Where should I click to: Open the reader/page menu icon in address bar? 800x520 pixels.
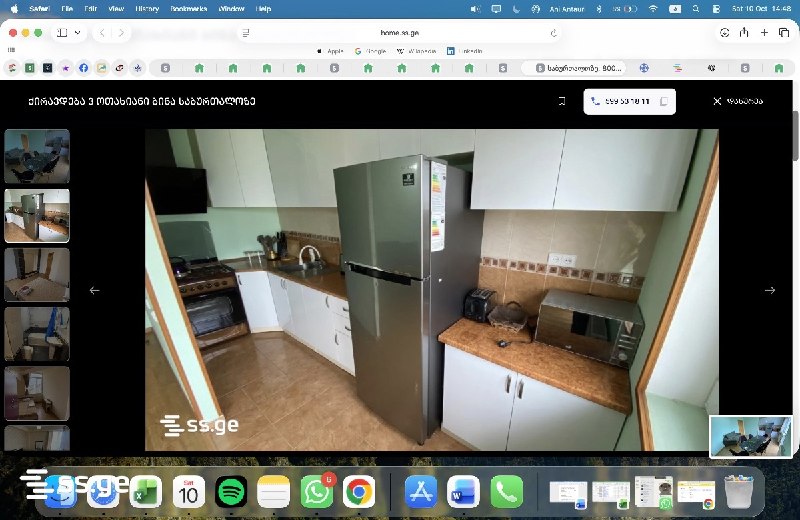coord(246,33)
